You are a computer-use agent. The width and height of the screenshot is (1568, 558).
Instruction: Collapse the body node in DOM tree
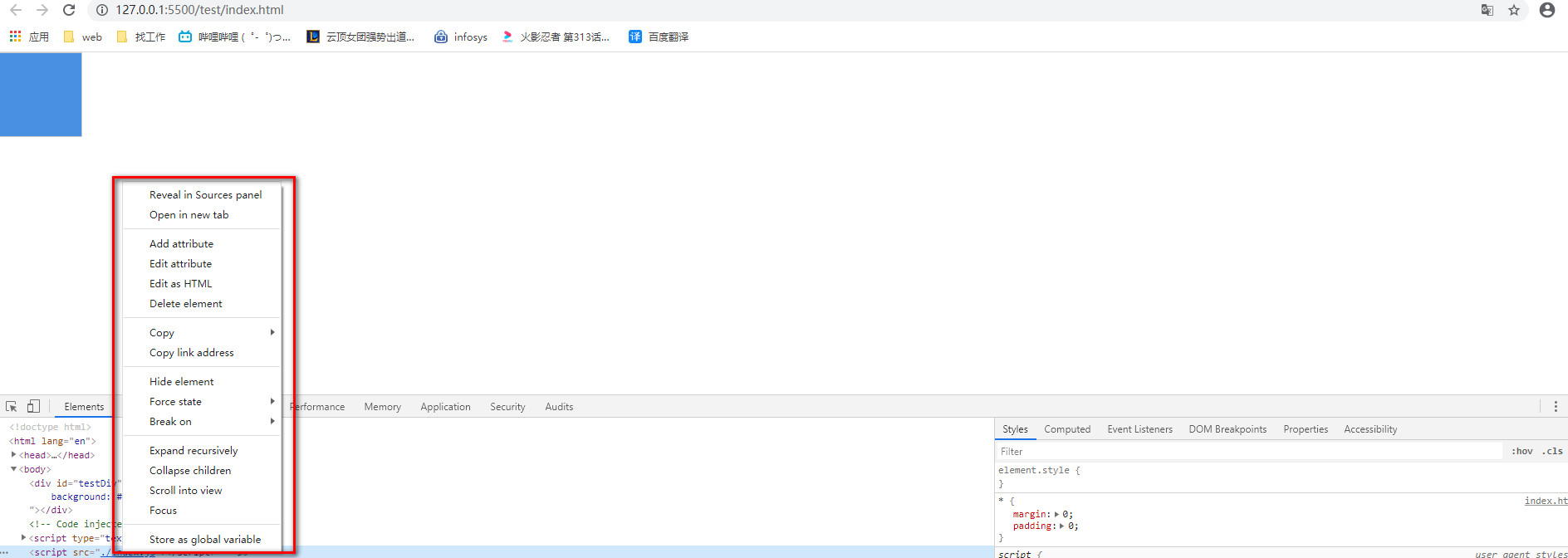pos(13,469)
